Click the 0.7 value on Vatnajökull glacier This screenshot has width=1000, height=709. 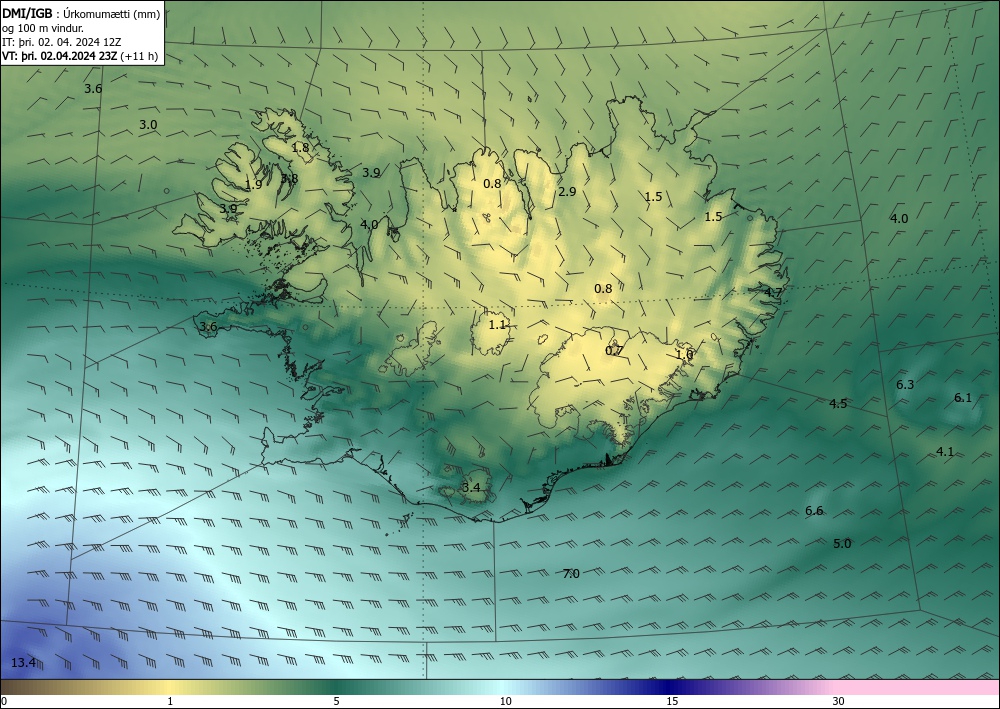tap(614, 351)
